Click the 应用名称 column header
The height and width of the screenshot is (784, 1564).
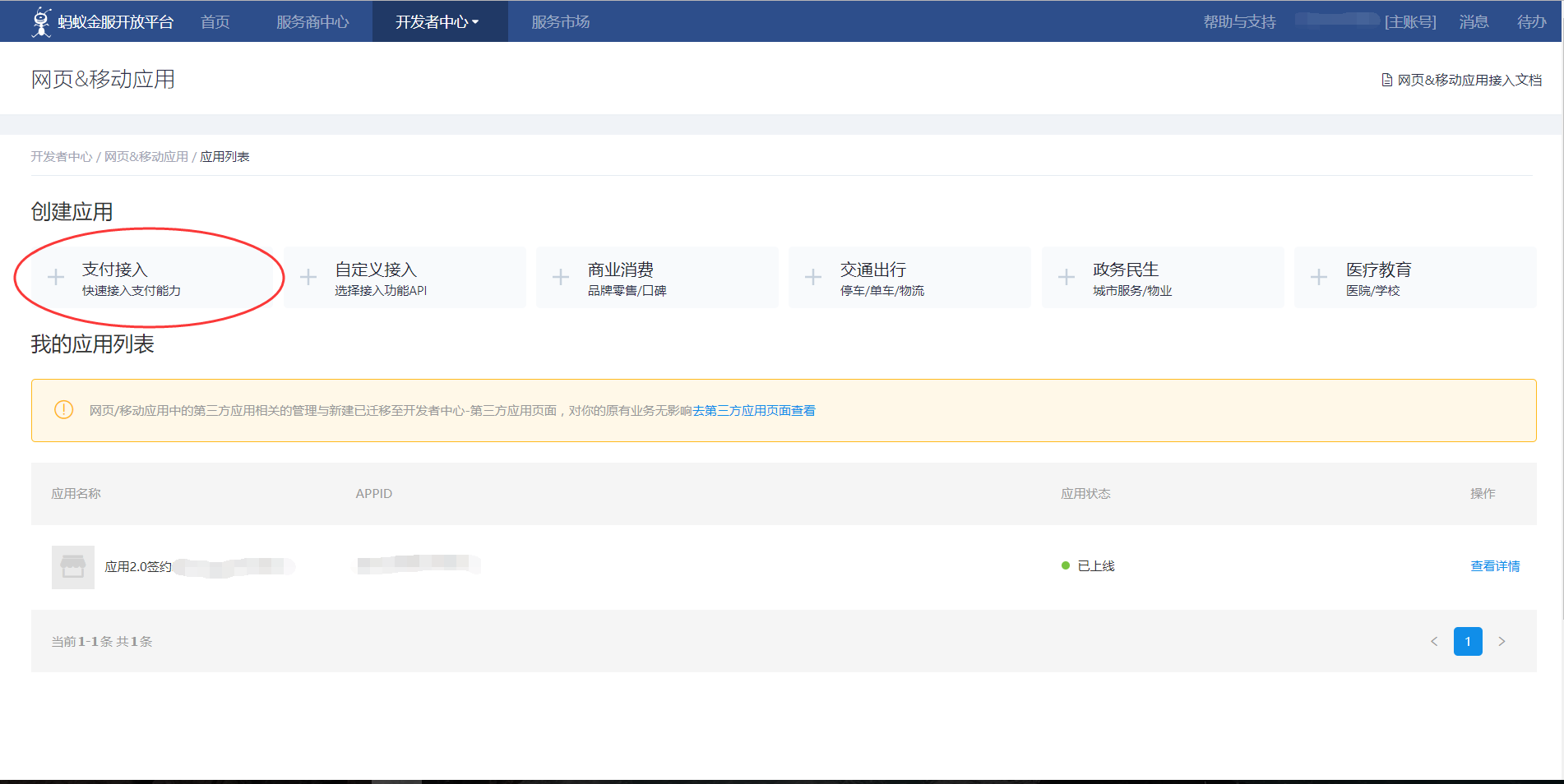pos(76,493)
